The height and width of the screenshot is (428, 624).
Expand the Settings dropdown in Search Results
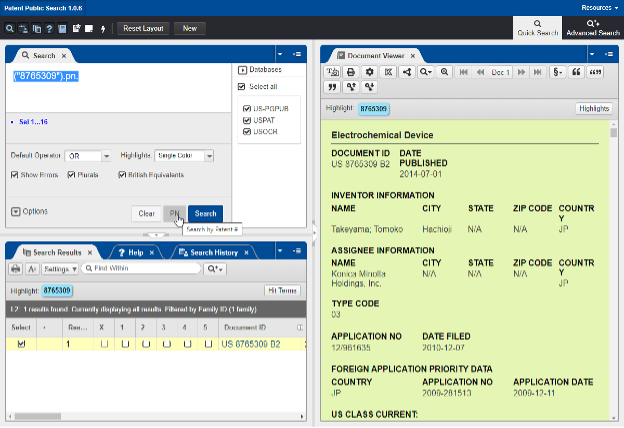[61, 269]
